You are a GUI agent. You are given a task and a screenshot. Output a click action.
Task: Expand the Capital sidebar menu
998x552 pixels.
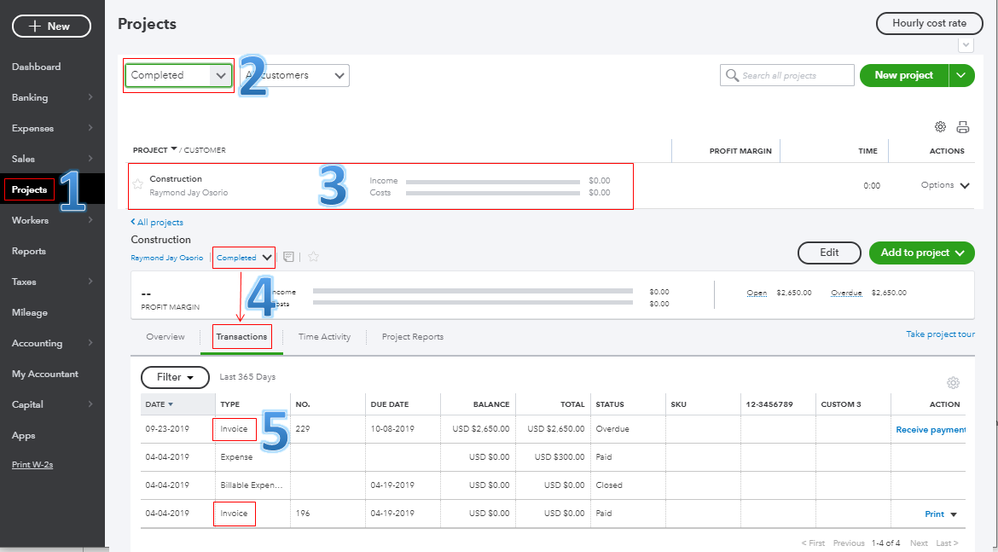pos(52,404)
